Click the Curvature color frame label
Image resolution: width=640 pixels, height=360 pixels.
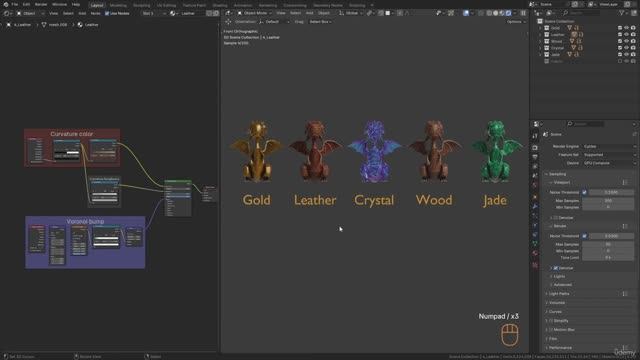click(x=72, y=134)
